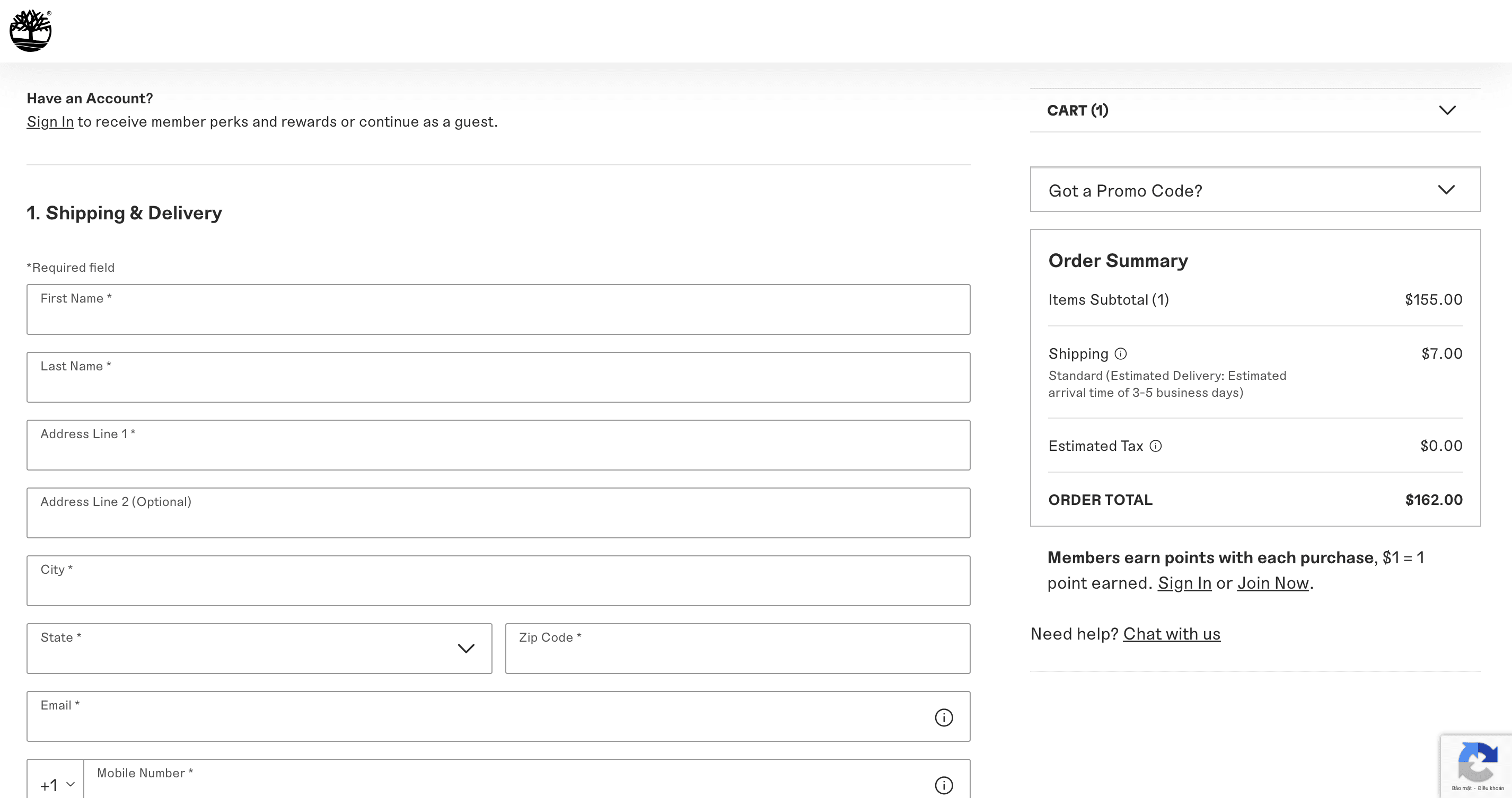The image size is (1512, 798).
Task: Focus the Zip Code field
Action: pyautogui.click(x=738, y=649)
